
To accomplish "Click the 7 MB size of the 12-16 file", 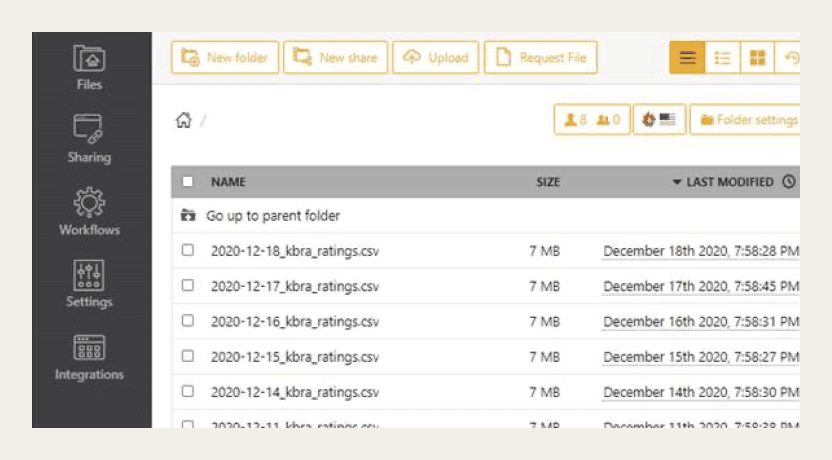I will (x=544, y=322).
